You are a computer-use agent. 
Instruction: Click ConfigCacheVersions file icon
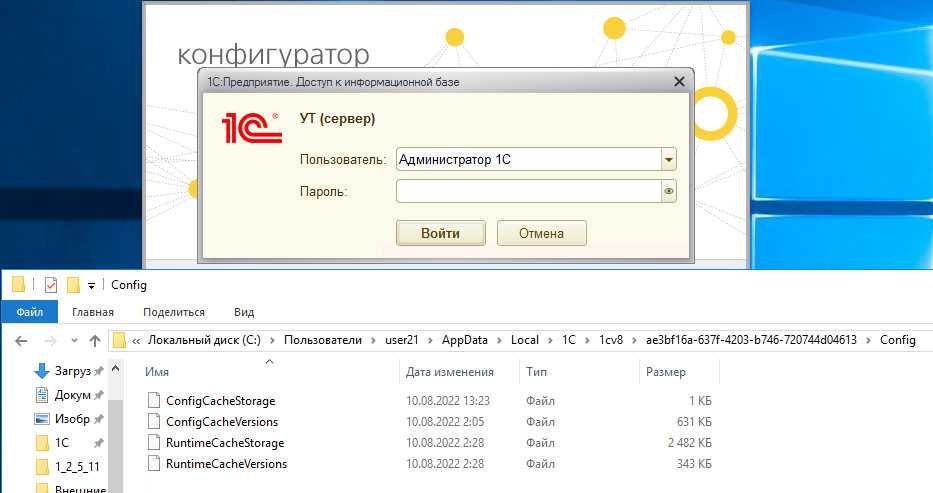coord(154,421)
